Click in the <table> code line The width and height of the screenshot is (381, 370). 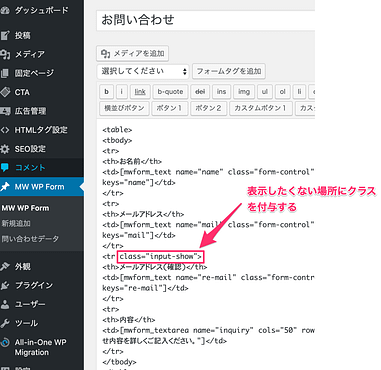coord(117,129)
